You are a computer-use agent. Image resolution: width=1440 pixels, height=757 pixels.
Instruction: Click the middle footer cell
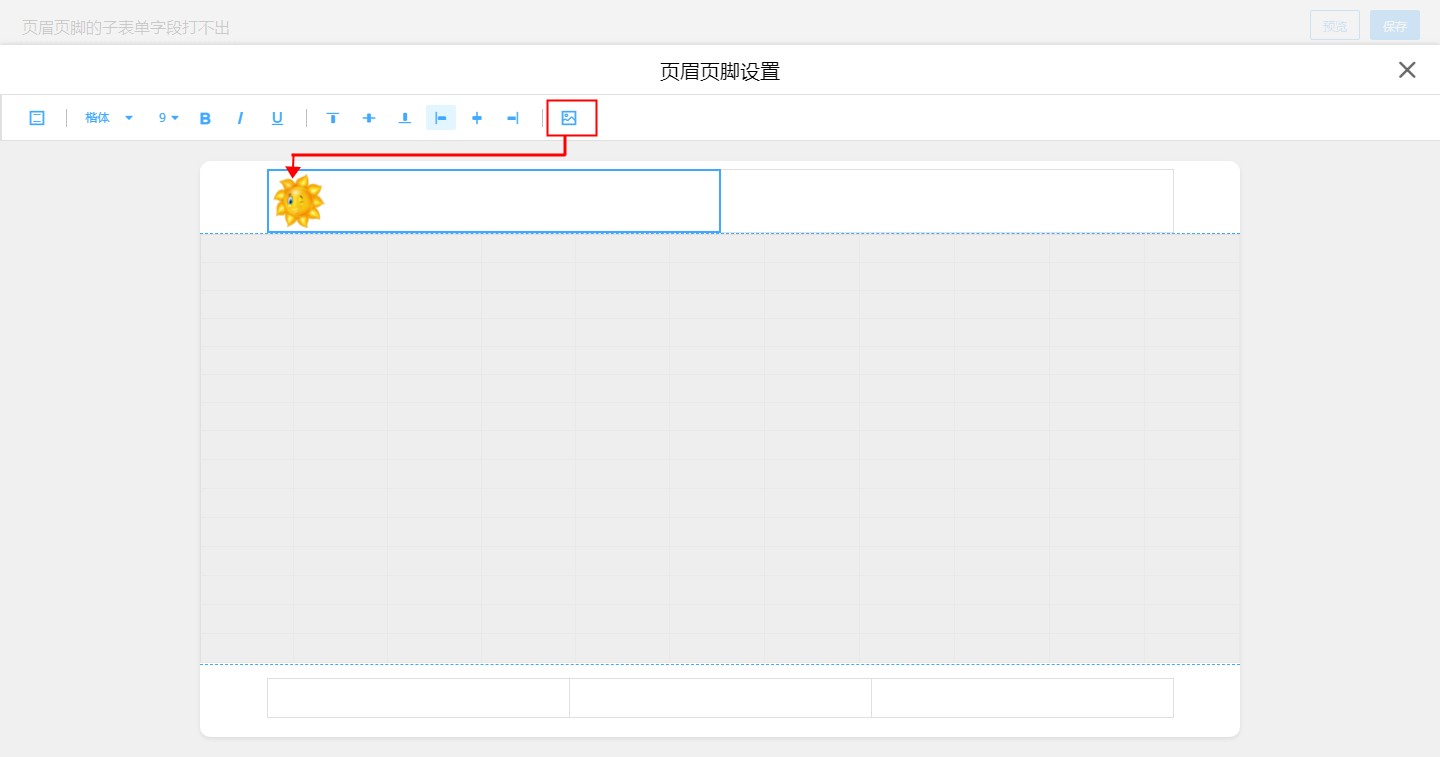pos(720,698)
